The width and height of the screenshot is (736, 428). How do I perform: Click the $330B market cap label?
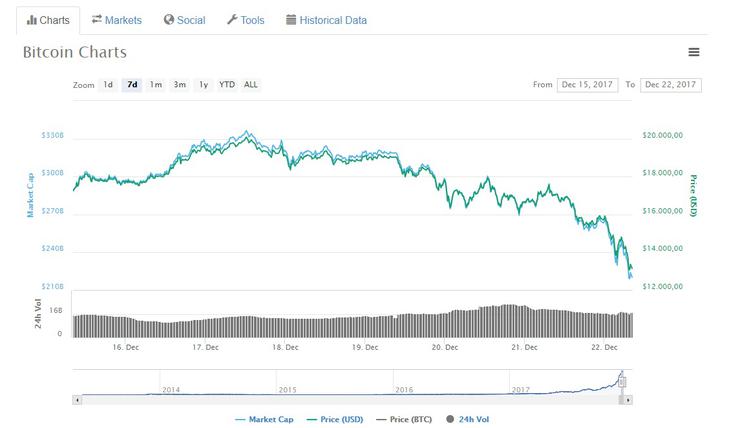(x=52, y=135)
